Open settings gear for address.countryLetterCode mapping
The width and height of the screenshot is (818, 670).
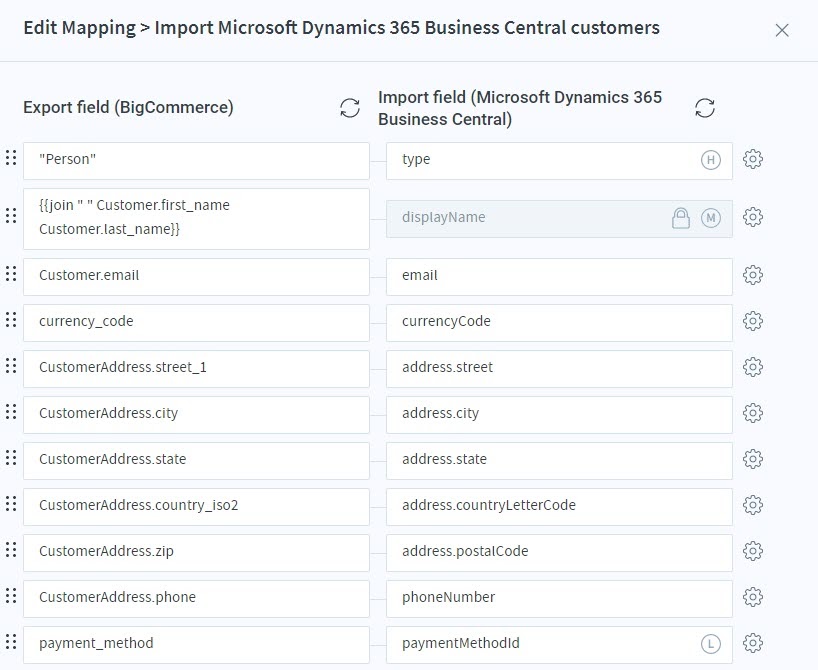coord(753,505)
